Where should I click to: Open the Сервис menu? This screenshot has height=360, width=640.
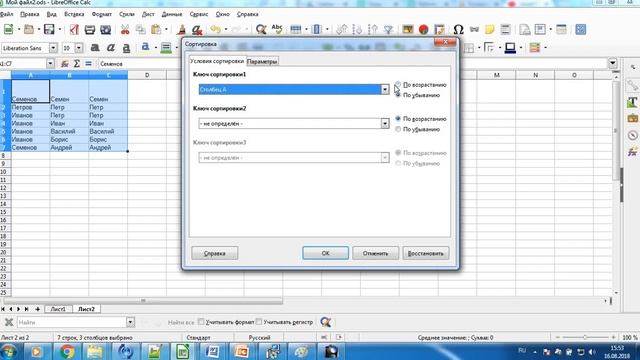pyautogui.click(x=199, y=14)
